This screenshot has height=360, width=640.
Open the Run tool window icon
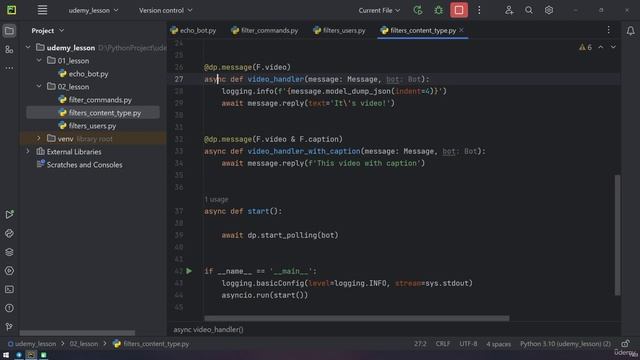[9, 215]
